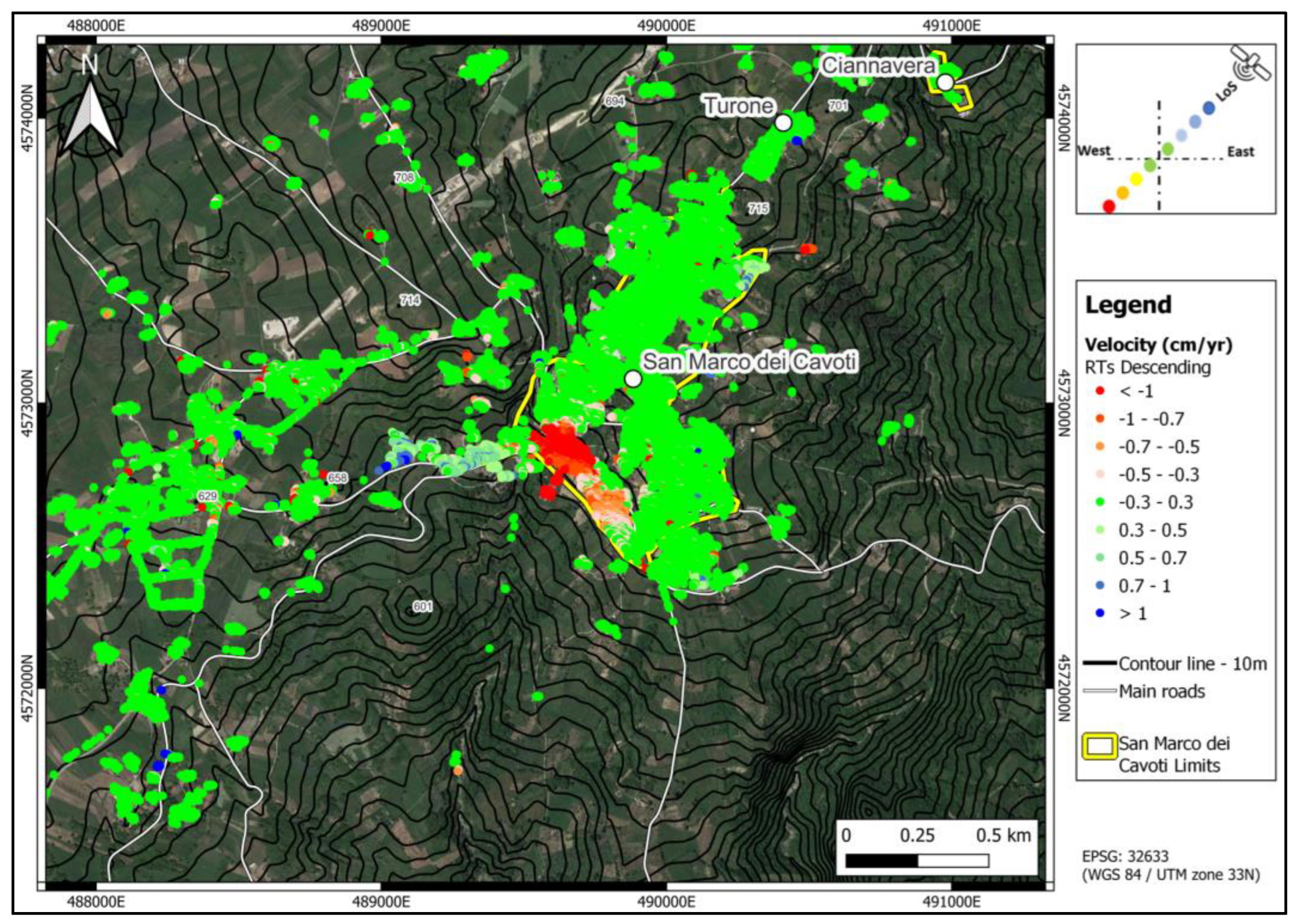1295x924 pixels.
Task: Click the yellow limits symbol in legend
Action: 1099,746
